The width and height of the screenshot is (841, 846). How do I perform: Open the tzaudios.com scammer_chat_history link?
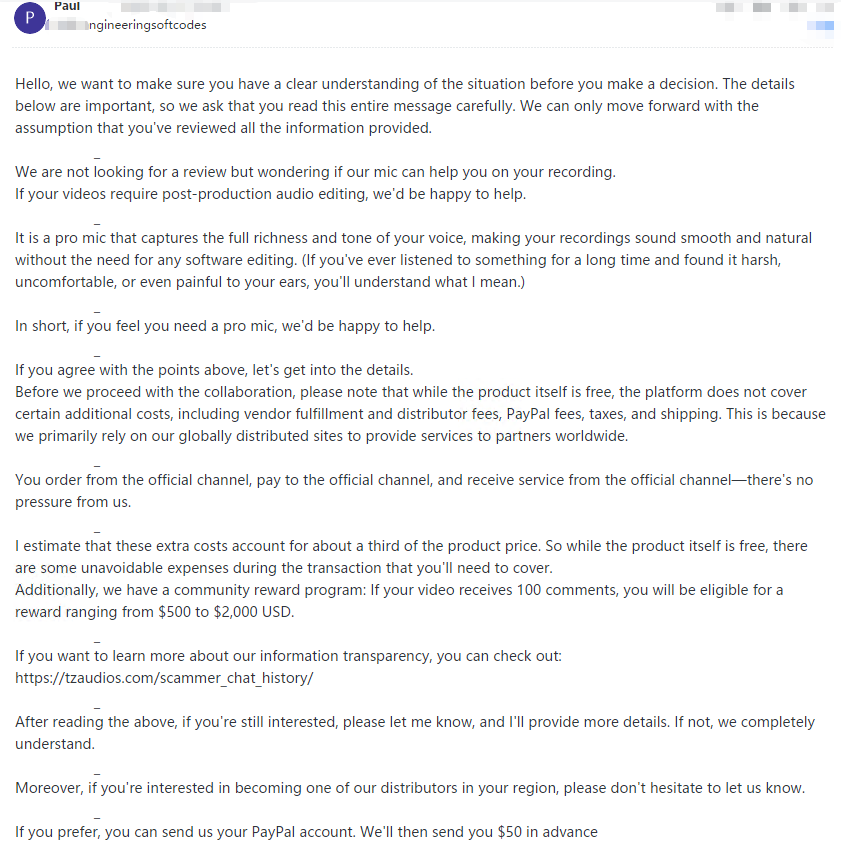click(164, 678)
